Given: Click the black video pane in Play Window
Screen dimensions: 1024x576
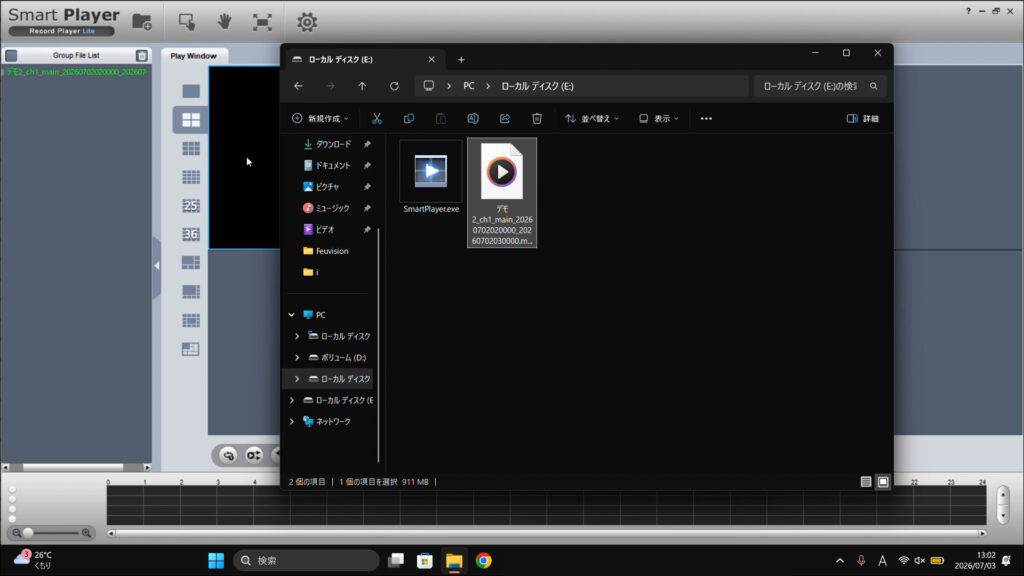Looking at the screenshot, I should [x=244, y=157].
